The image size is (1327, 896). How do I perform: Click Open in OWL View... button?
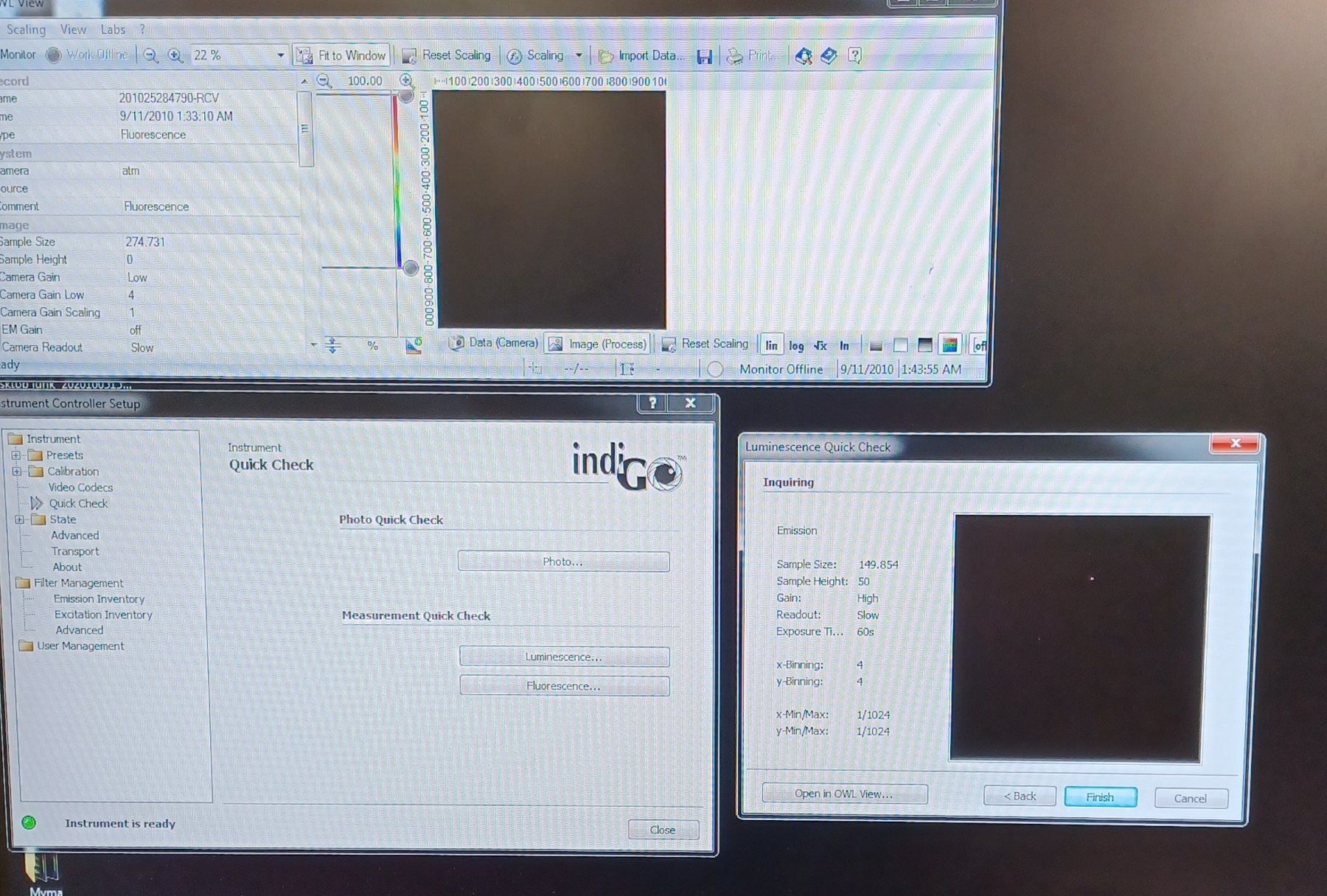point(844,794)
